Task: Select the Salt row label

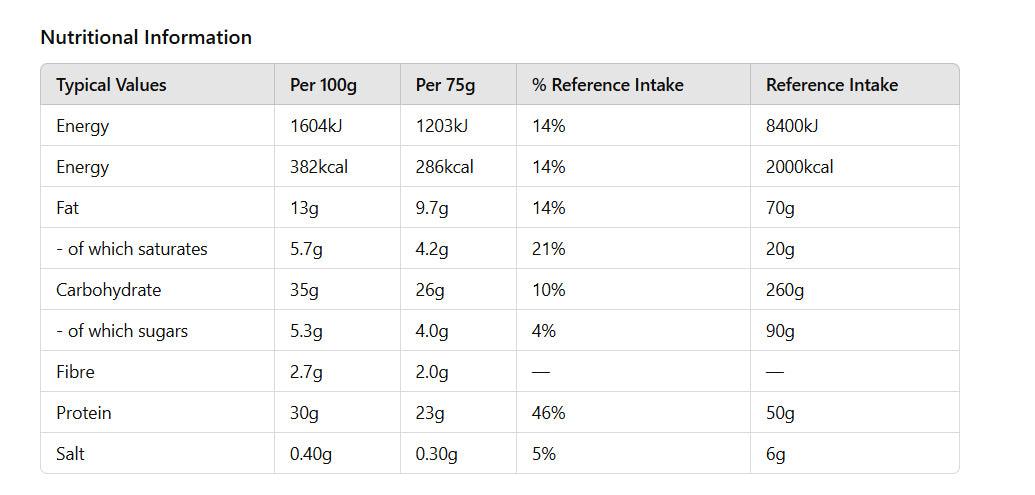Action: 70,454
